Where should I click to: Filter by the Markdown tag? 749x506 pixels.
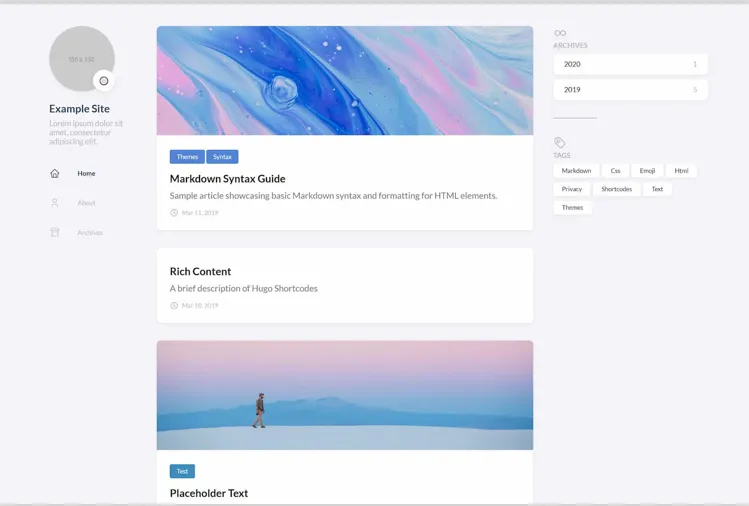[x=576, y=171]
